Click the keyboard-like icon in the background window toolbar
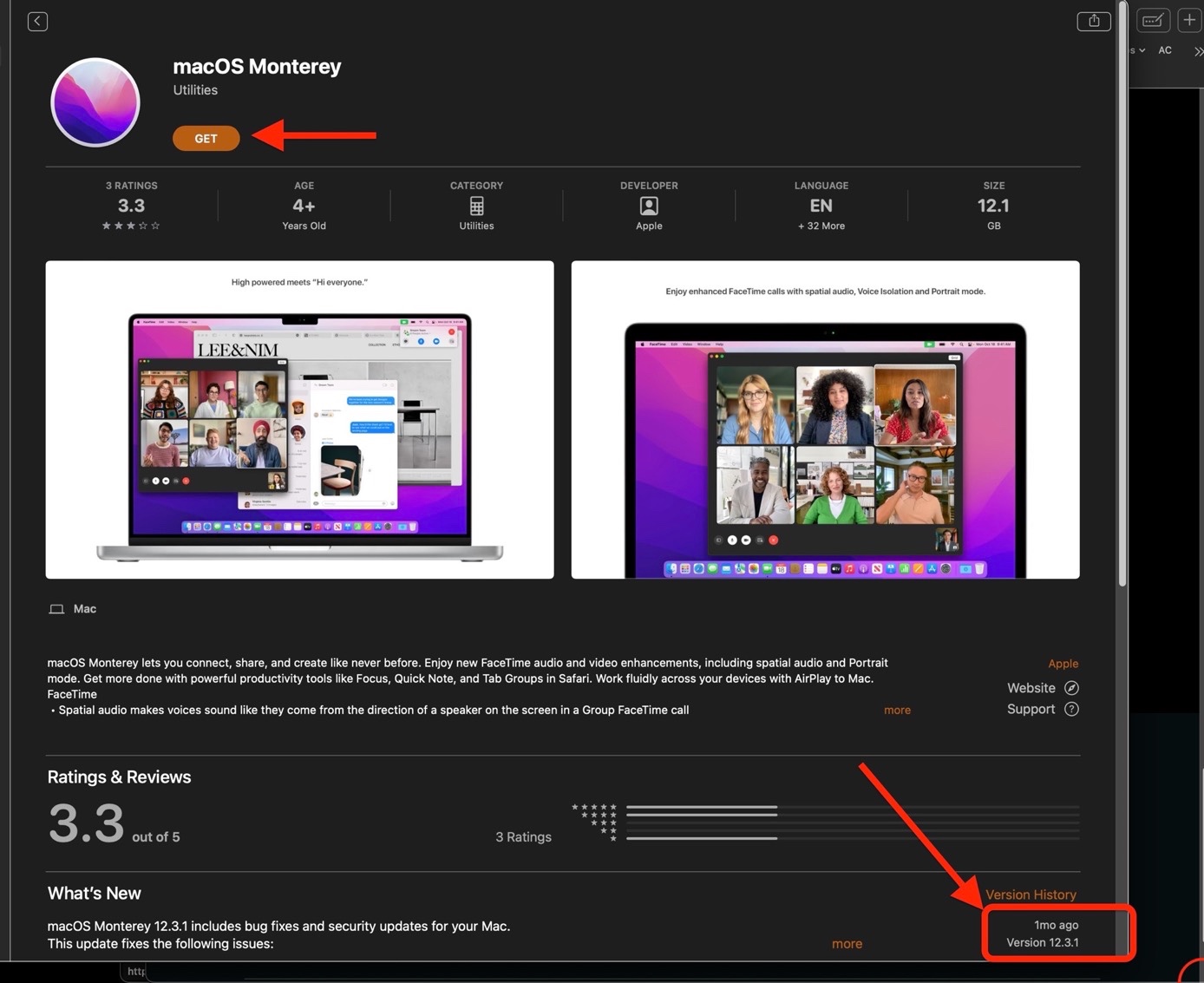This screenshot has height=983, width=1204. tap(1153, 20)
